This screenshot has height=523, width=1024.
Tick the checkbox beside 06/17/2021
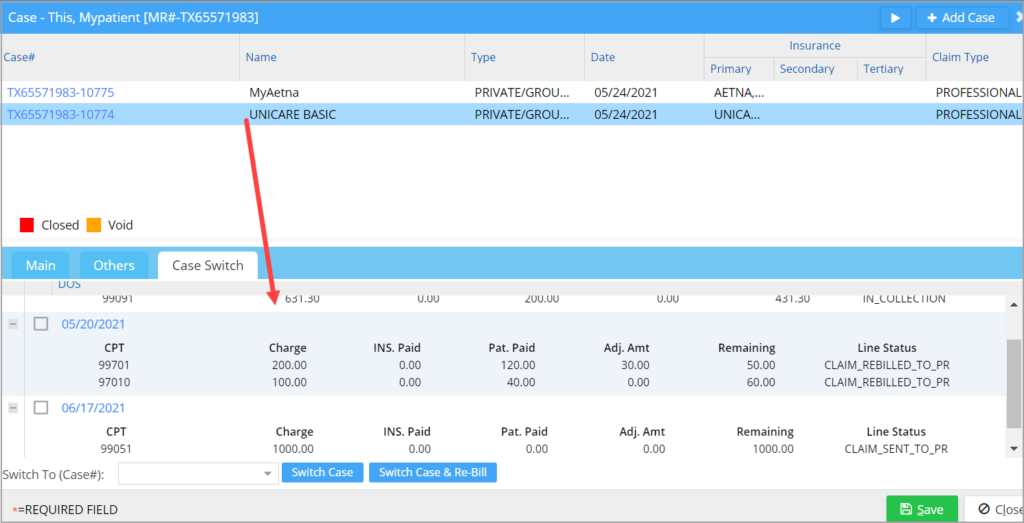(x=41, y=408)
